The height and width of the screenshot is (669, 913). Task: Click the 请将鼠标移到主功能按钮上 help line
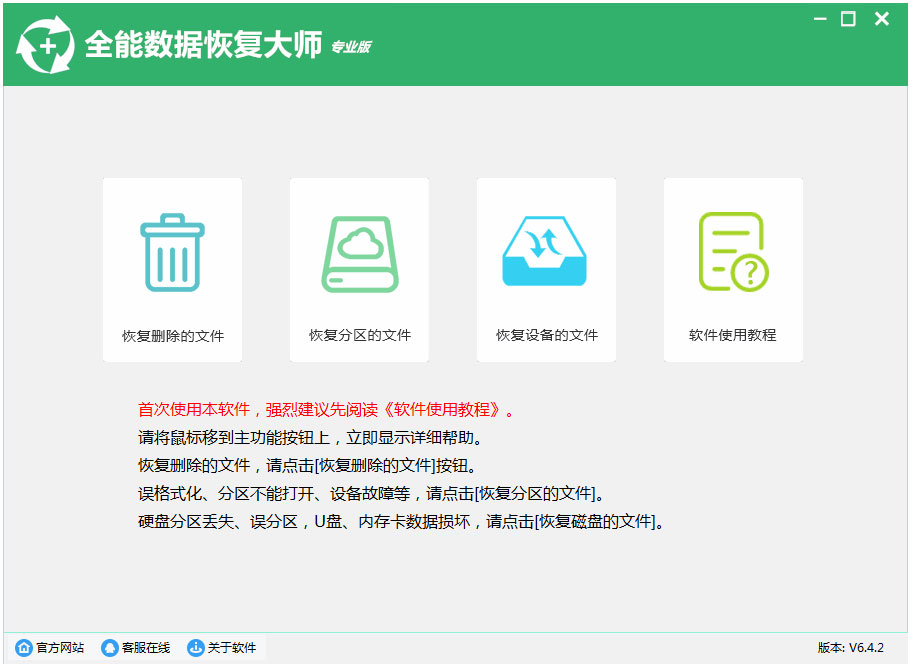tap(310, 438)
